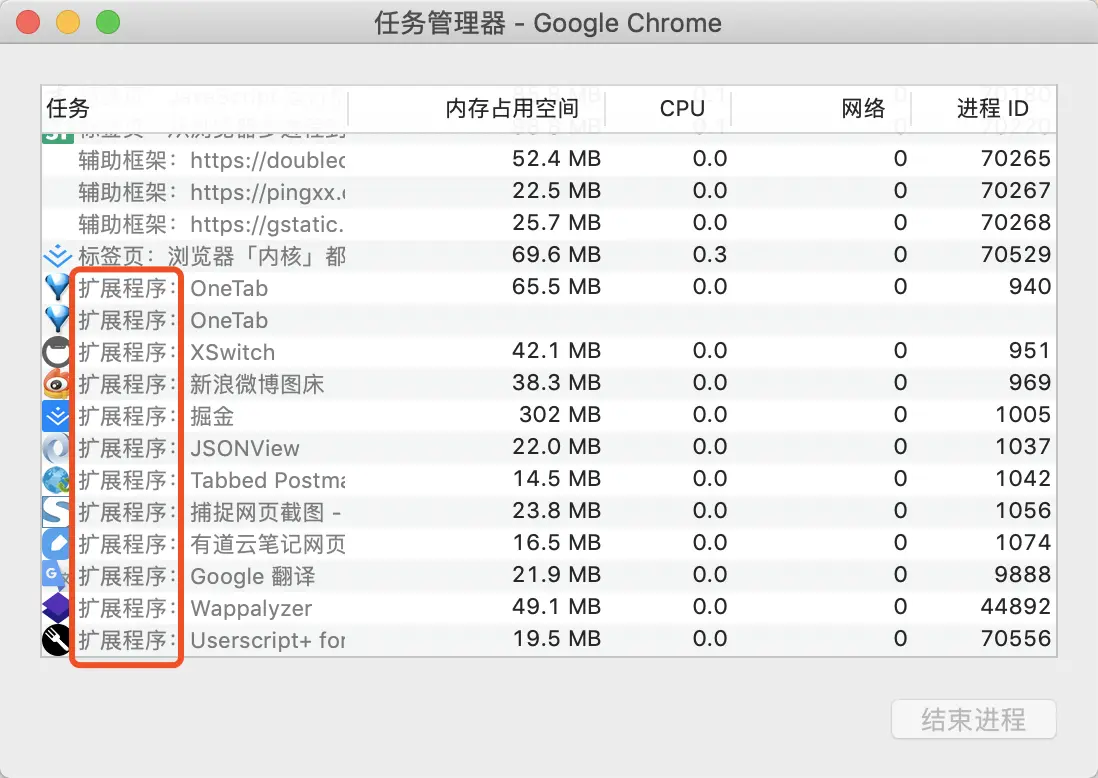Click process ID 9888

[x=1023, y=574]
